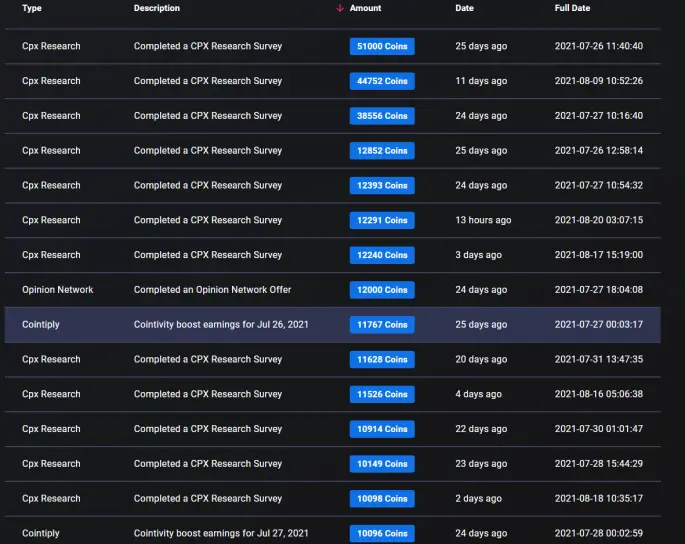Click the Amount column header label
Image resolution: width=685 pixels, height=544 pixels.
tap(365, 8)
